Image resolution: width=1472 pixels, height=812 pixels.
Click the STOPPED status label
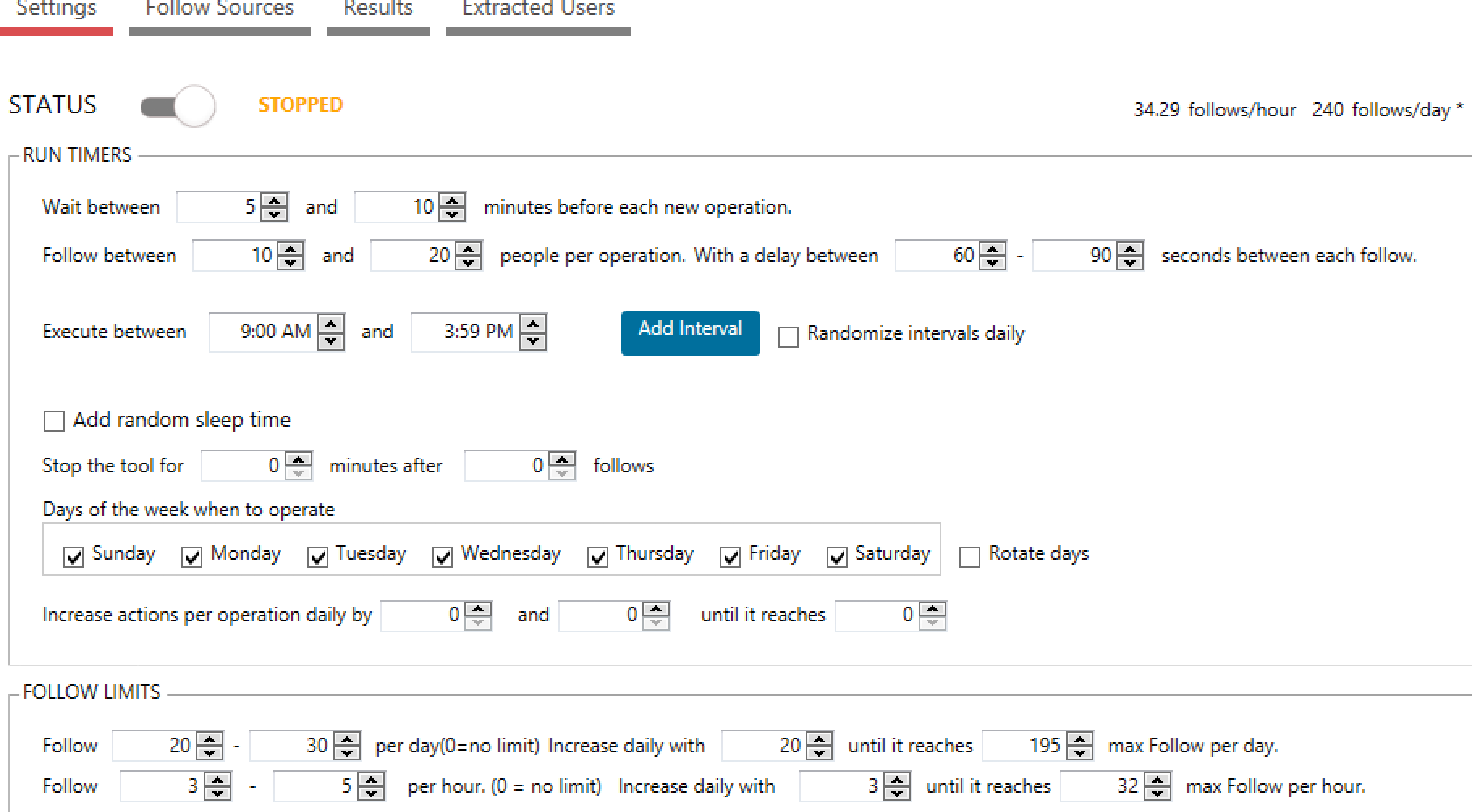[301, 104]
